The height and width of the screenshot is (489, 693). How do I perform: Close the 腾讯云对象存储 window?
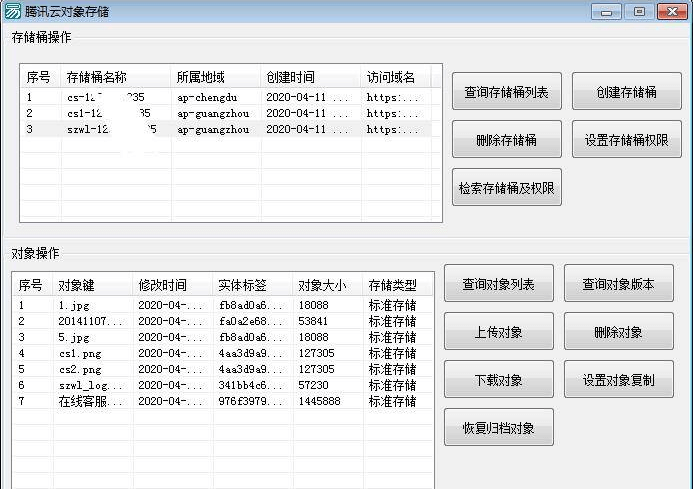672,11
